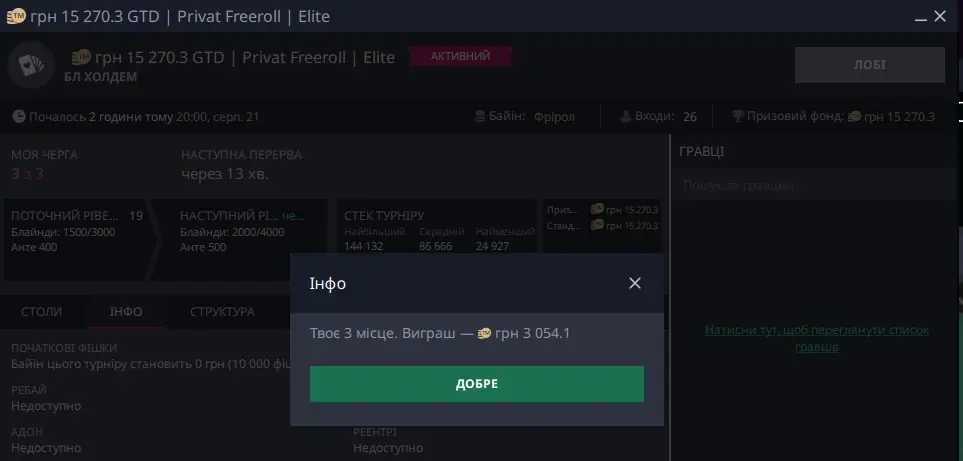Click the entries person icon
The width and height of the screenshot is (963, 461).
tap(625, 116)
